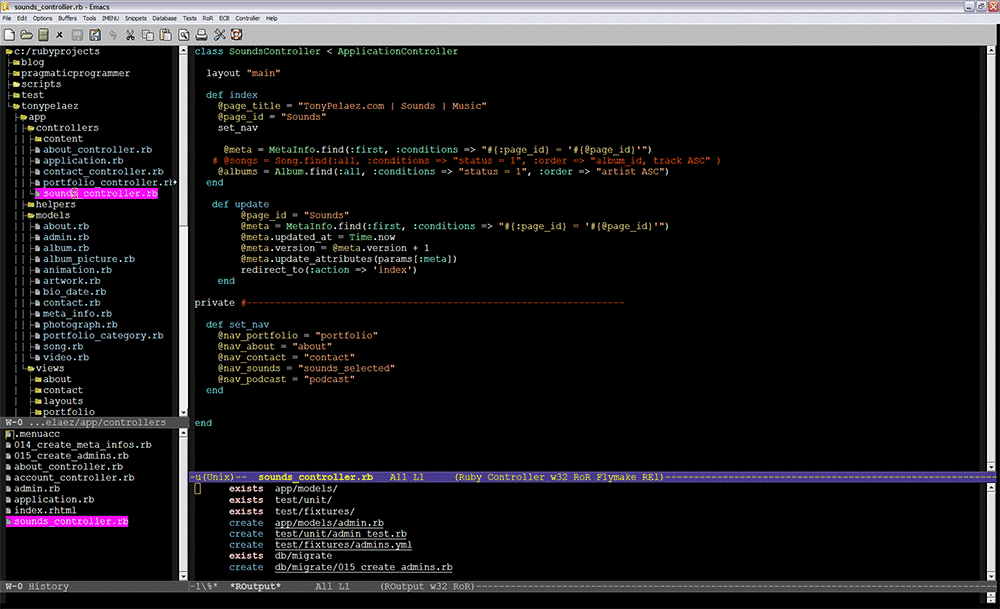Follow the app/models/admin.rb link in ROutput
Viewport: 1000px width, 609px height.
click(x=329, y=523)
